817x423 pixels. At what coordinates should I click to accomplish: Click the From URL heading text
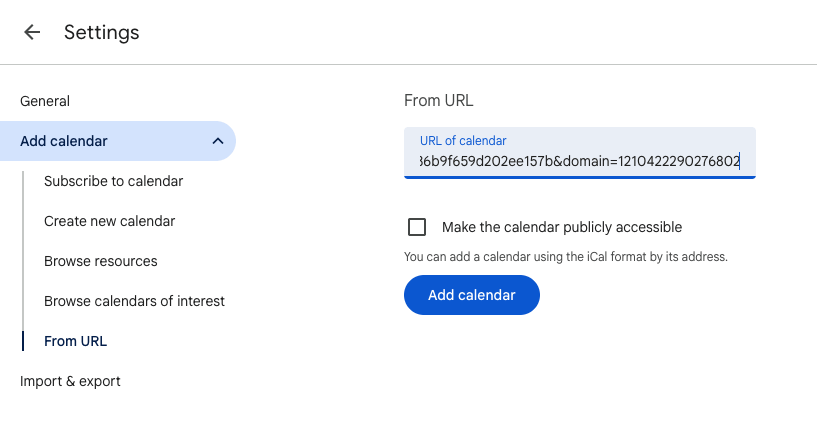(x=438, y=101)
